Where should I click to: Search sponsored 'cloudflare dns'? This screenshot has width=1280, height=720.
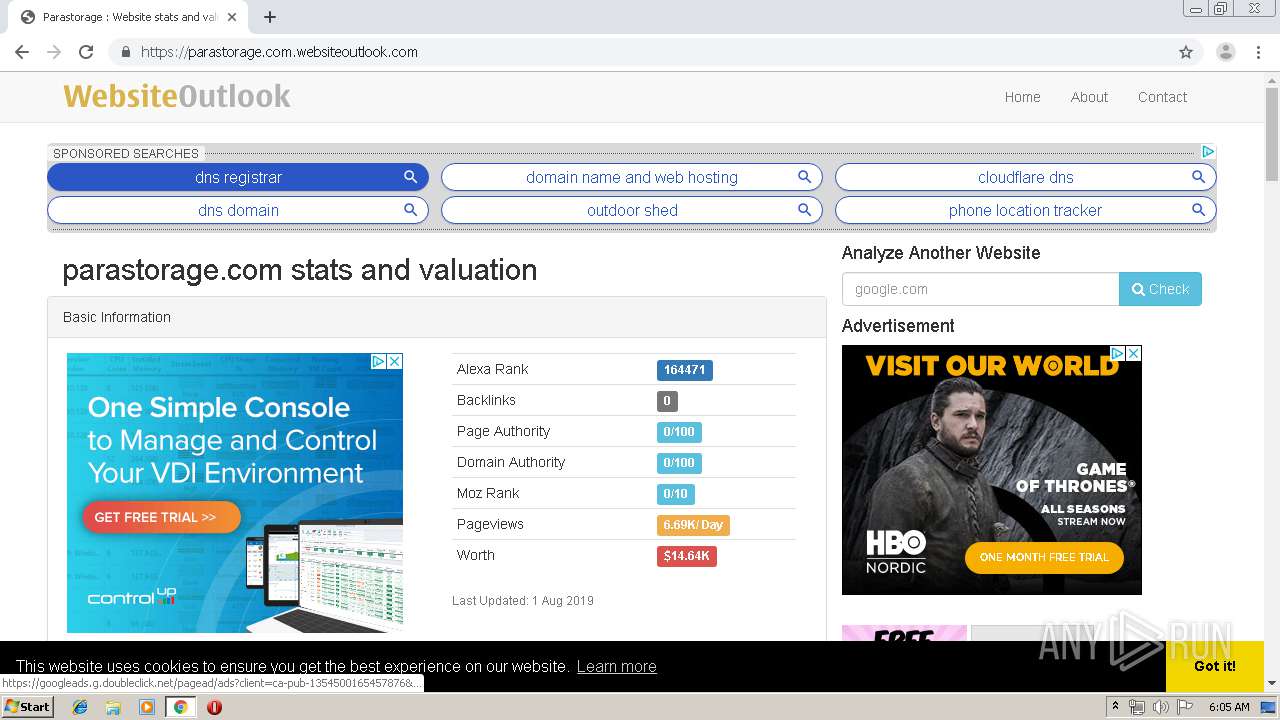coord(1026,177)
